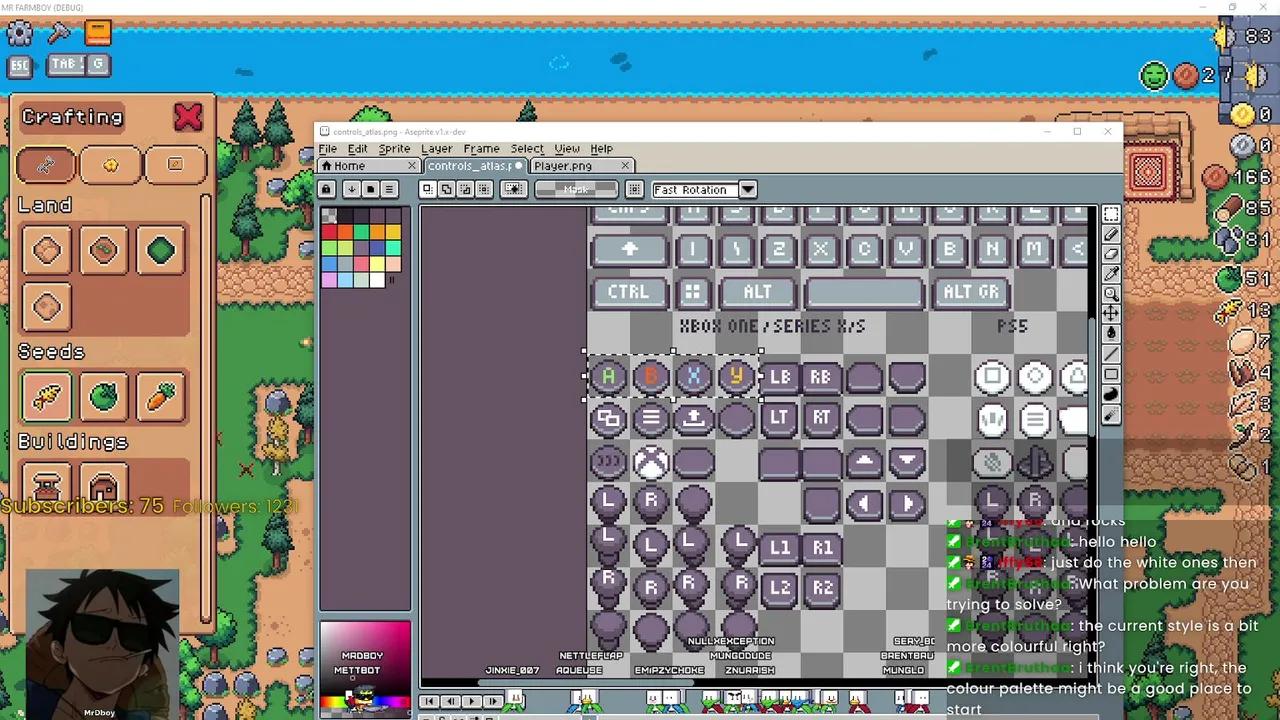1280x720 pixels.
Task: Open the Select menu in Aseprite
Action: (x=527, y=149)
